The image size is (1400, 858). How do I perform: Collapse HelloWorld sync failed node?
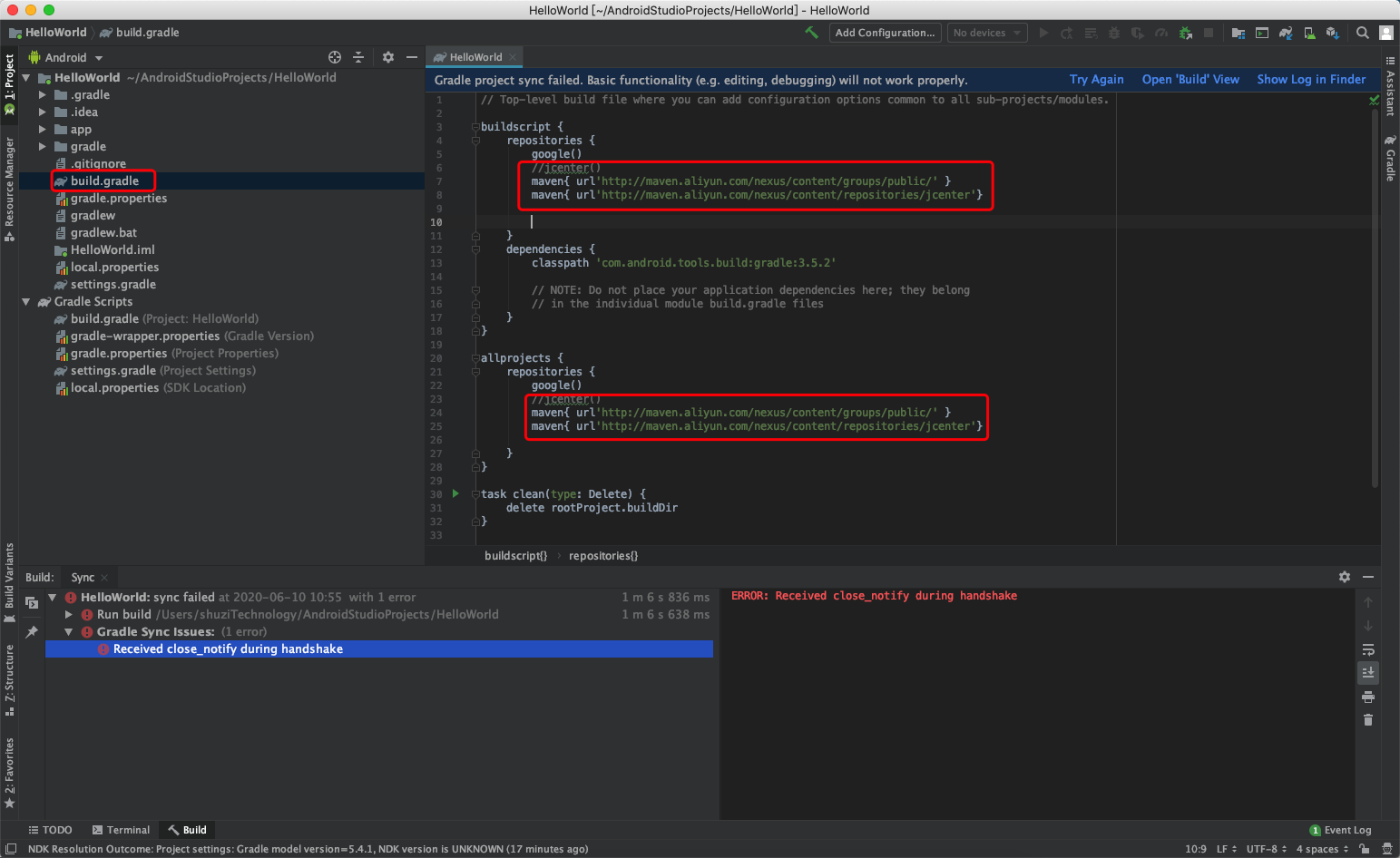tap(53, 598)
